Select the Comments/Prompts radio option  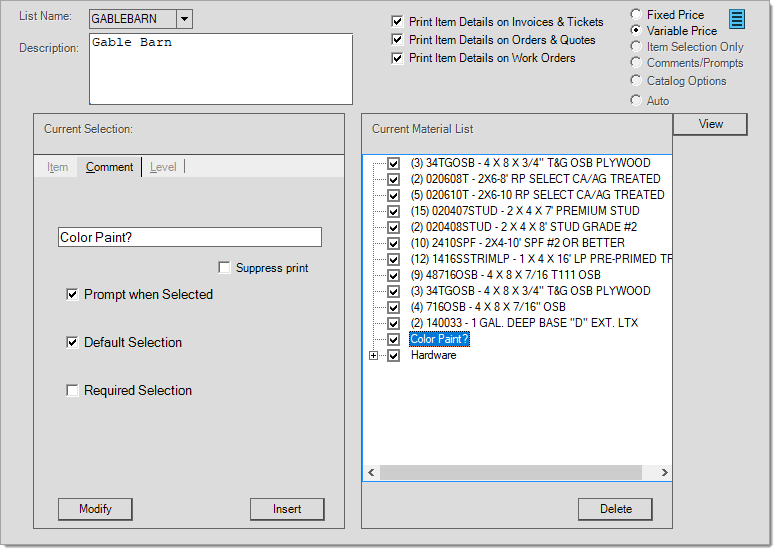tap(636, 63)
